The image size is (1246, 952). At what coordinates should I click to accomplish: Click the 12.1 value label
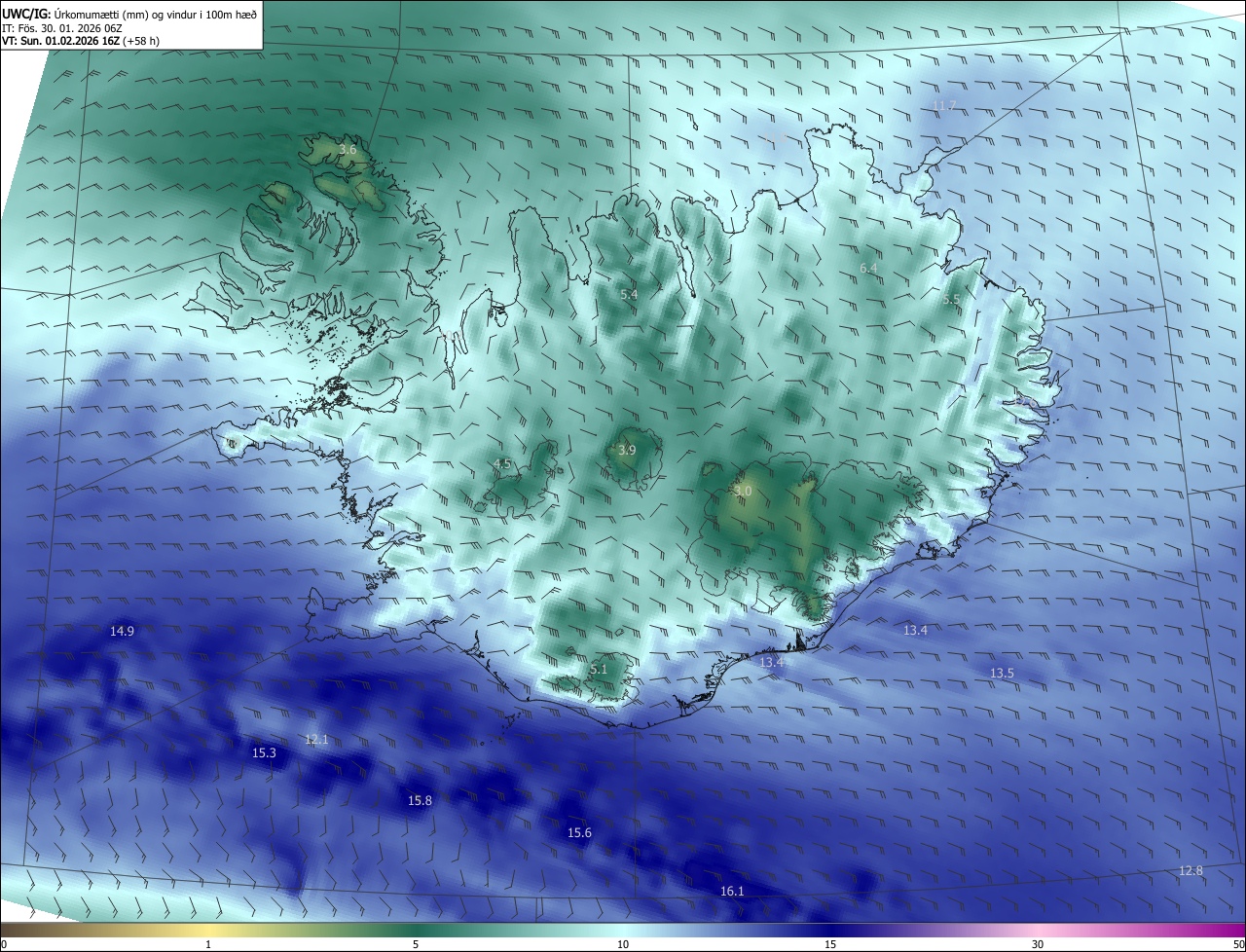pos(316,740)
